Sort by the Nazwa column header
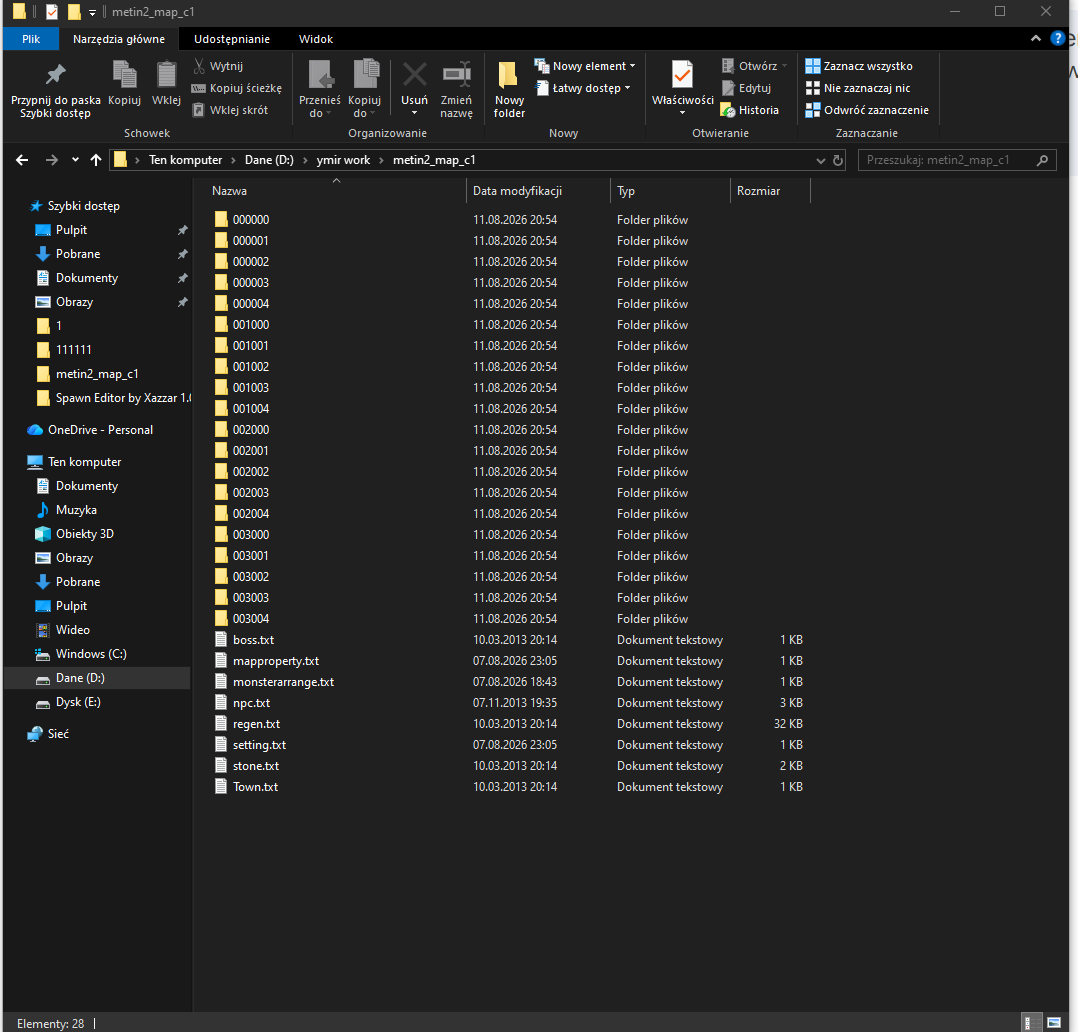Viewport: 1078px width, 1032px height. [336, 191]
